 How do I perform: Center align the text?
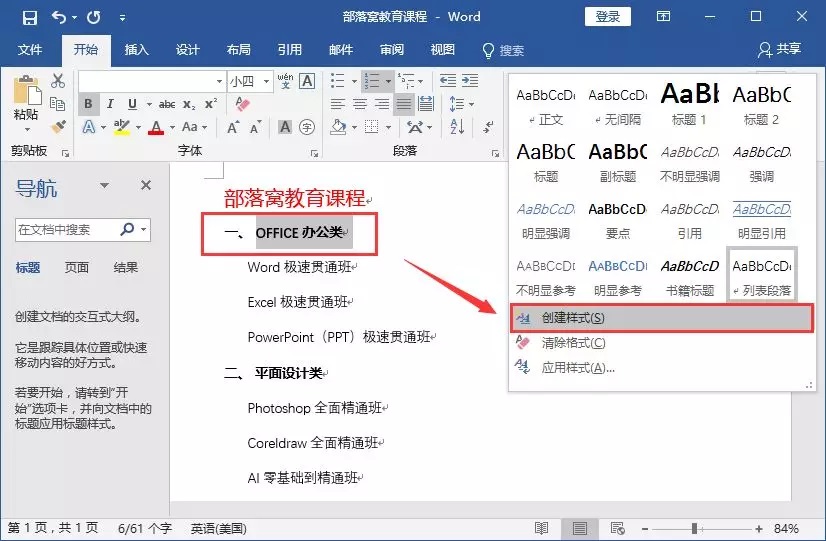point(360,104)
